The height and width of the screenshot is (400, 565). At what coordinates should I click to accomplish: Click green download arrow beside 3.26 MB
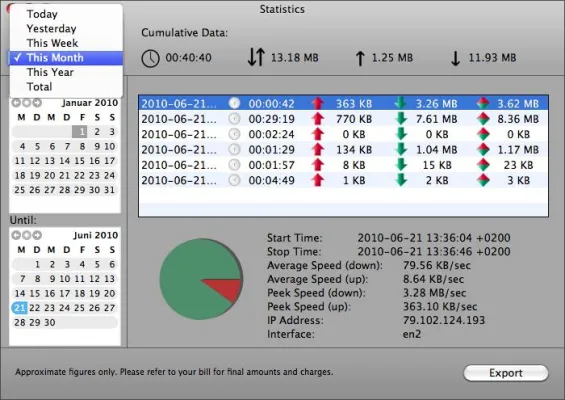click(x=401, y=103)
